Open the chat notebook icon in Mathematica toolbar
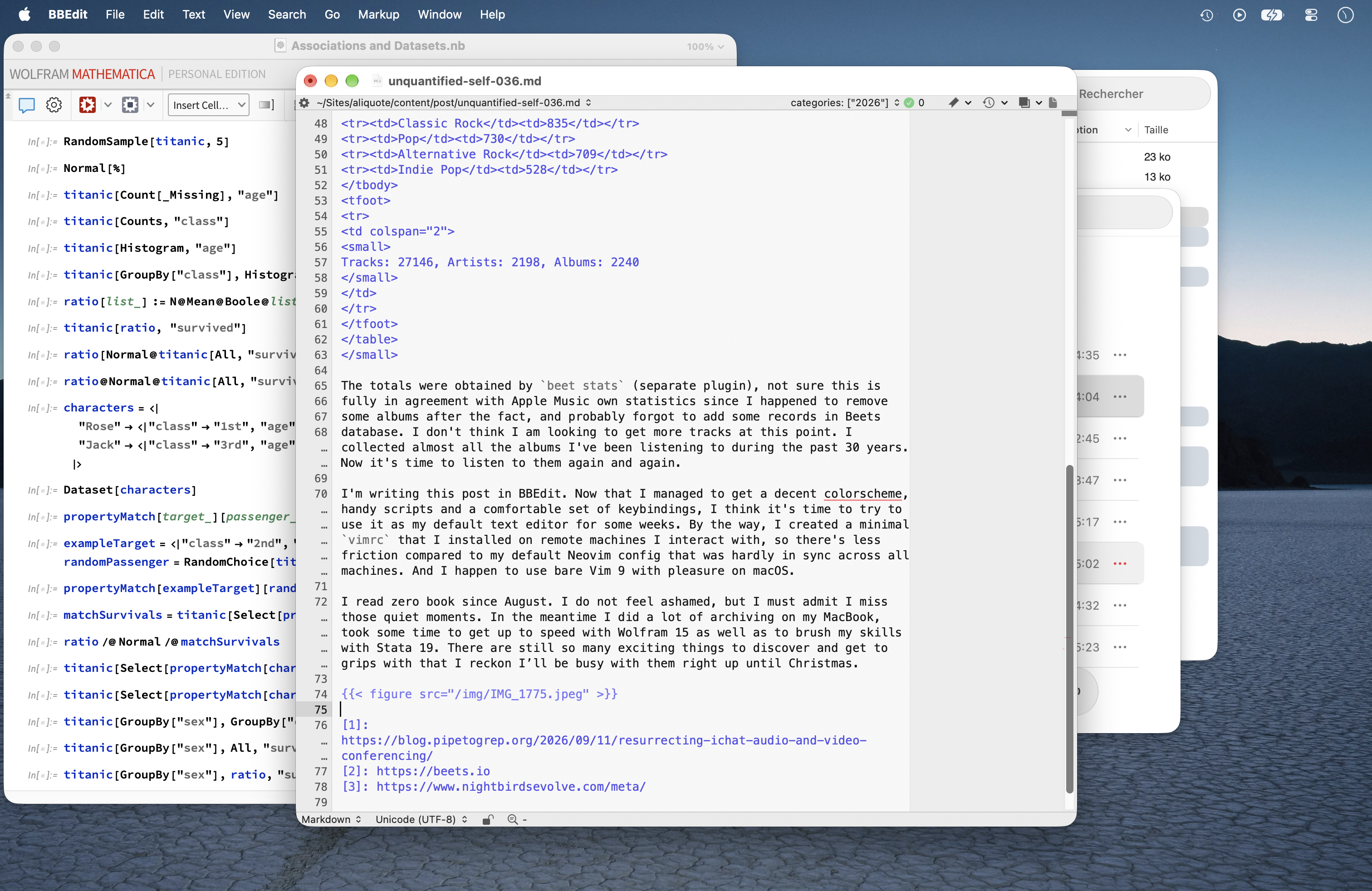Screen dimensions: 1372x891 click(26, 105)
